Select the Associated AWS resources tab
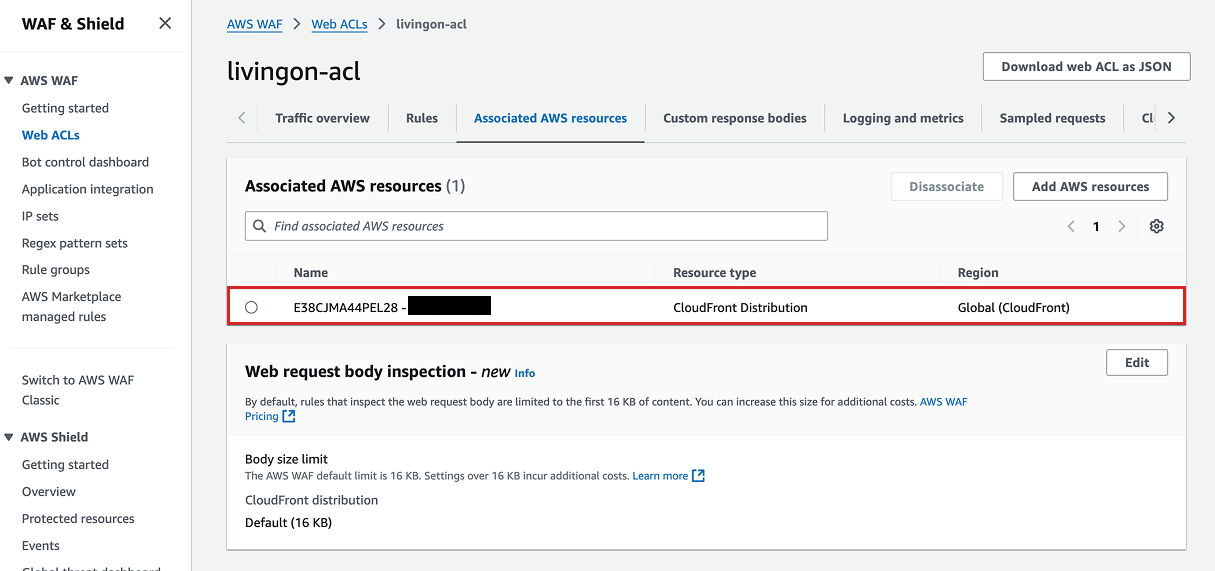Viewport: 1215px width, 571px height. (550, 118)
